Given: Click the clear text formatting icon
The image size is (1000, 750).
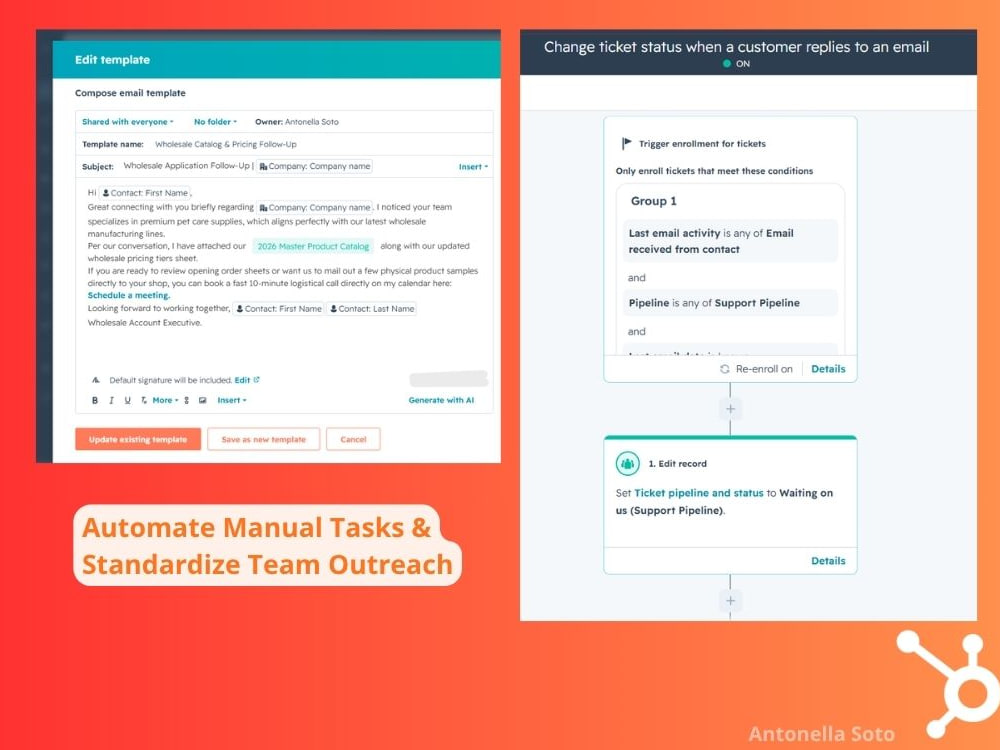Looking at the screenshot, I should (143, 401).
